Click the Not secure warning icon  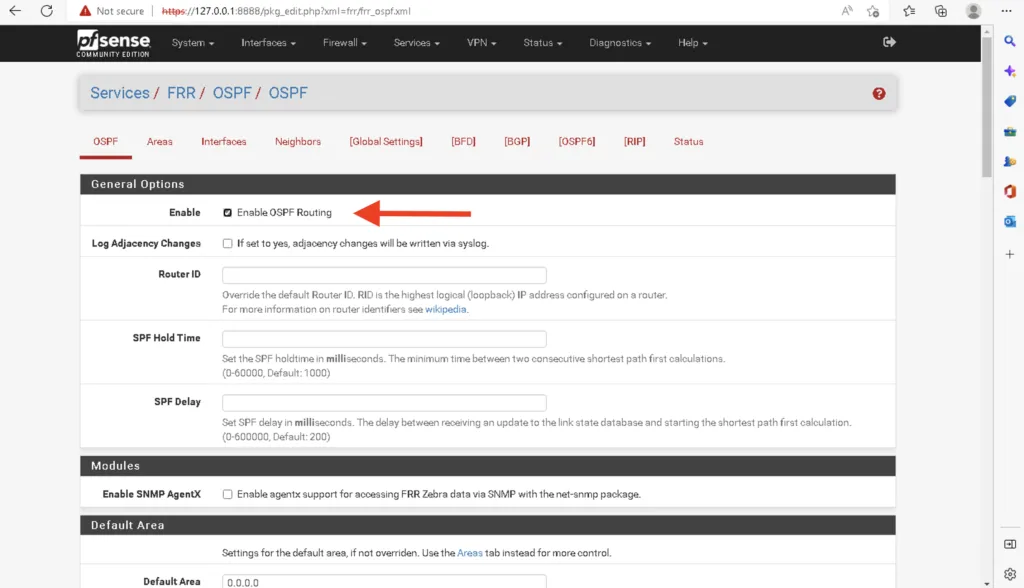pos(85,11)
